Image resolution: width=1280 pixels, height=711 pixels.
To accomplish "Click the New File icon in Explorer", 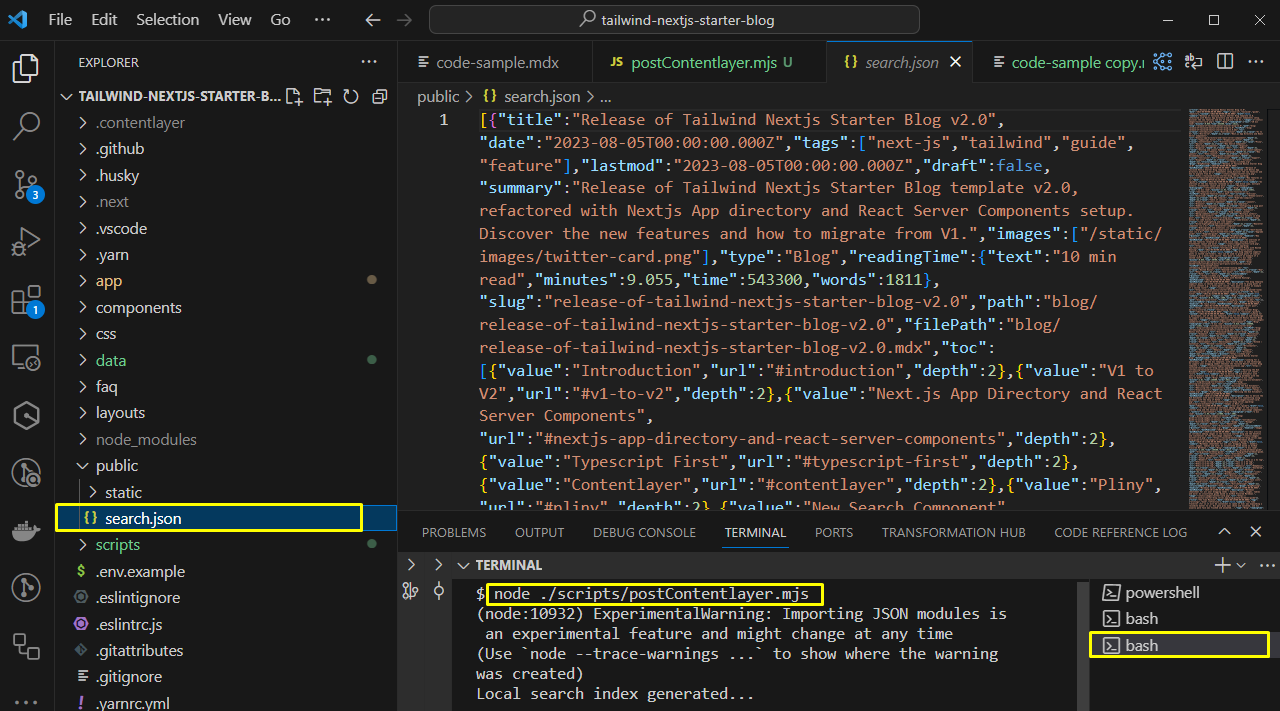I will tap(294, 97).
